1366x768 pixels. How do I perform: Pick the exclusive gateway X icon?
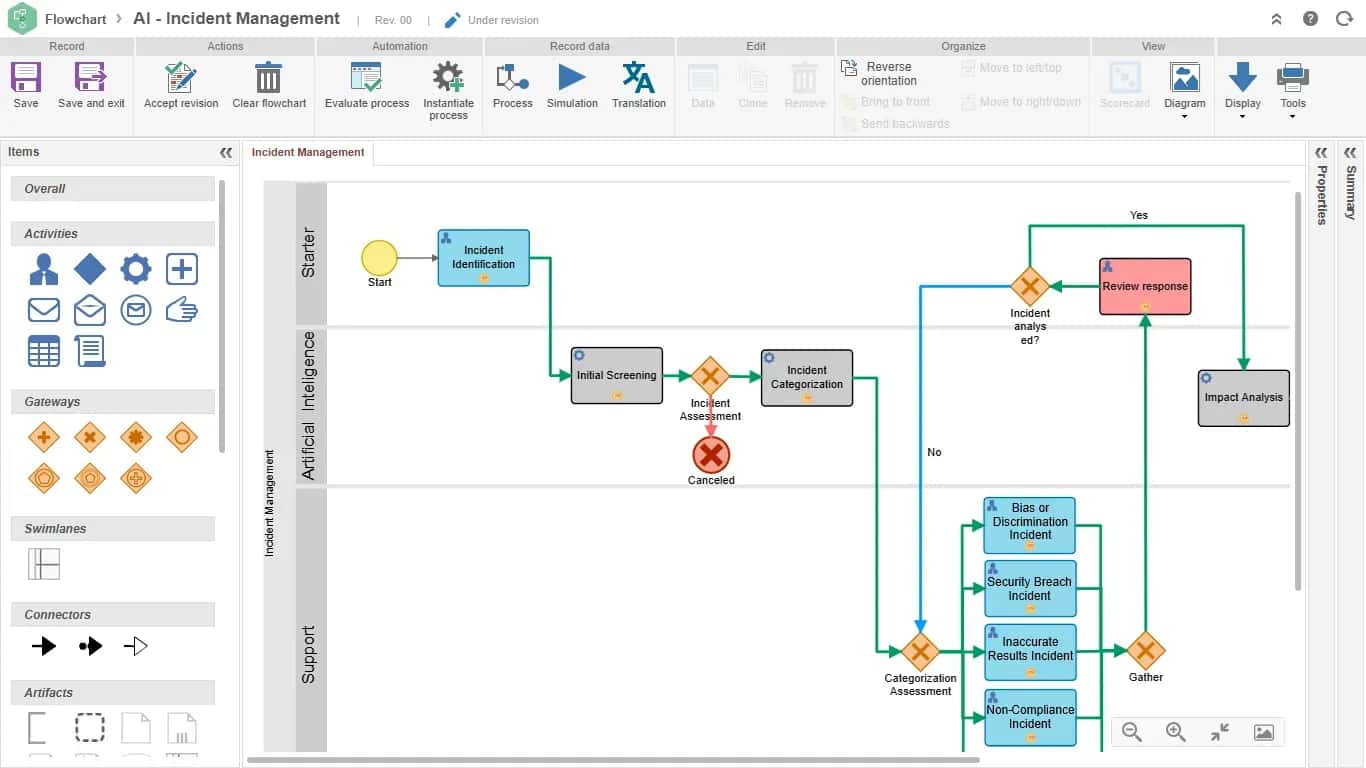pyautogui.click(x=90, y=437)
